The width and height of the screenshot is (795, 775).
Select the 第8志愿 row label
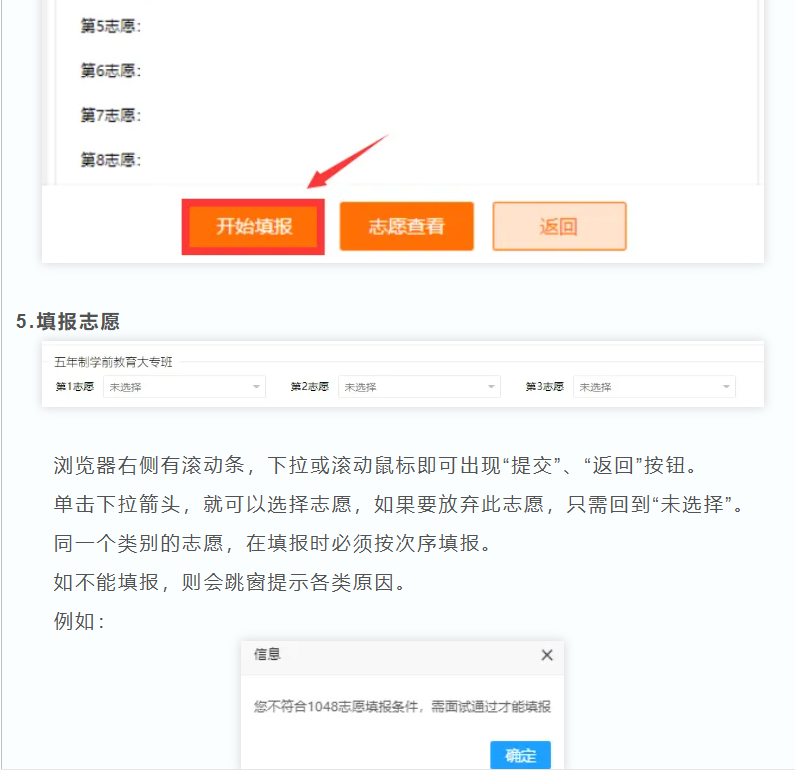[x=111, y=160]
